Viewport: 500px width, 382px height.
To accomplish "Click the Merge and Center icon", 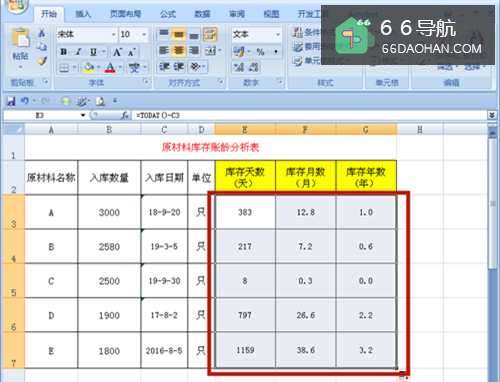I will point(210,51).
